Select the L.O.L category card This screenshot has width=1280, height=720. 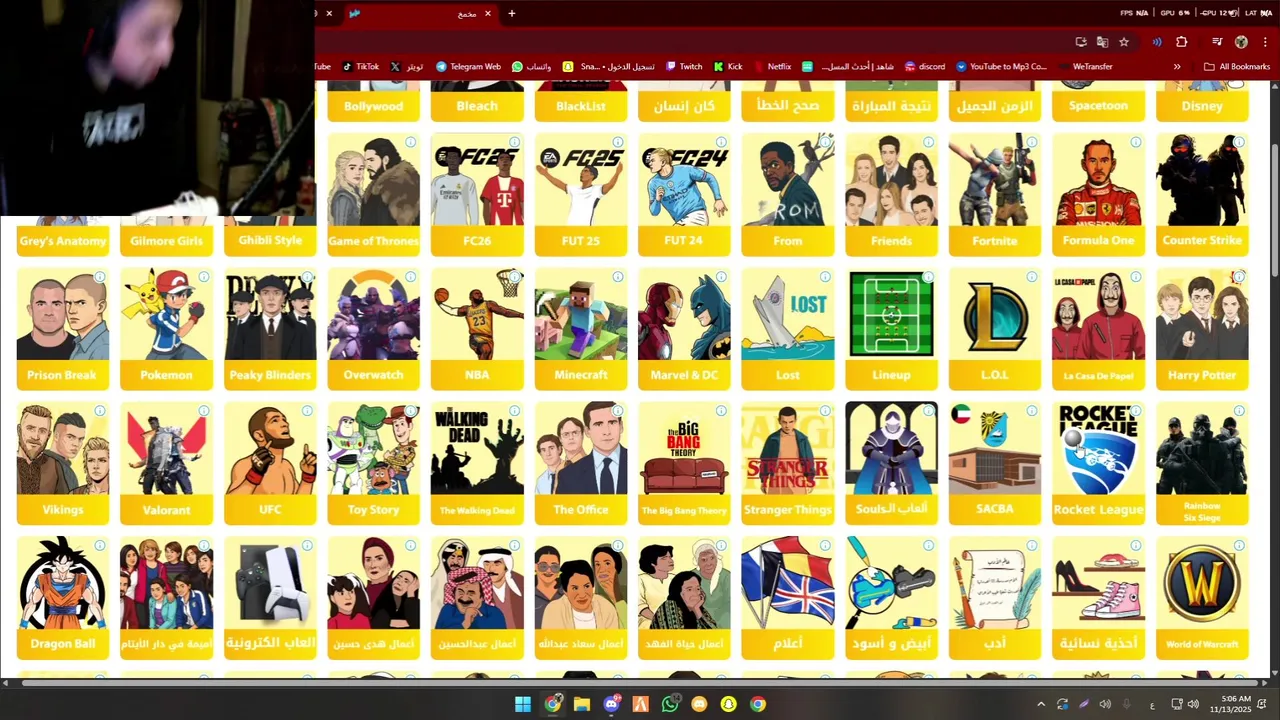(995, 328)
